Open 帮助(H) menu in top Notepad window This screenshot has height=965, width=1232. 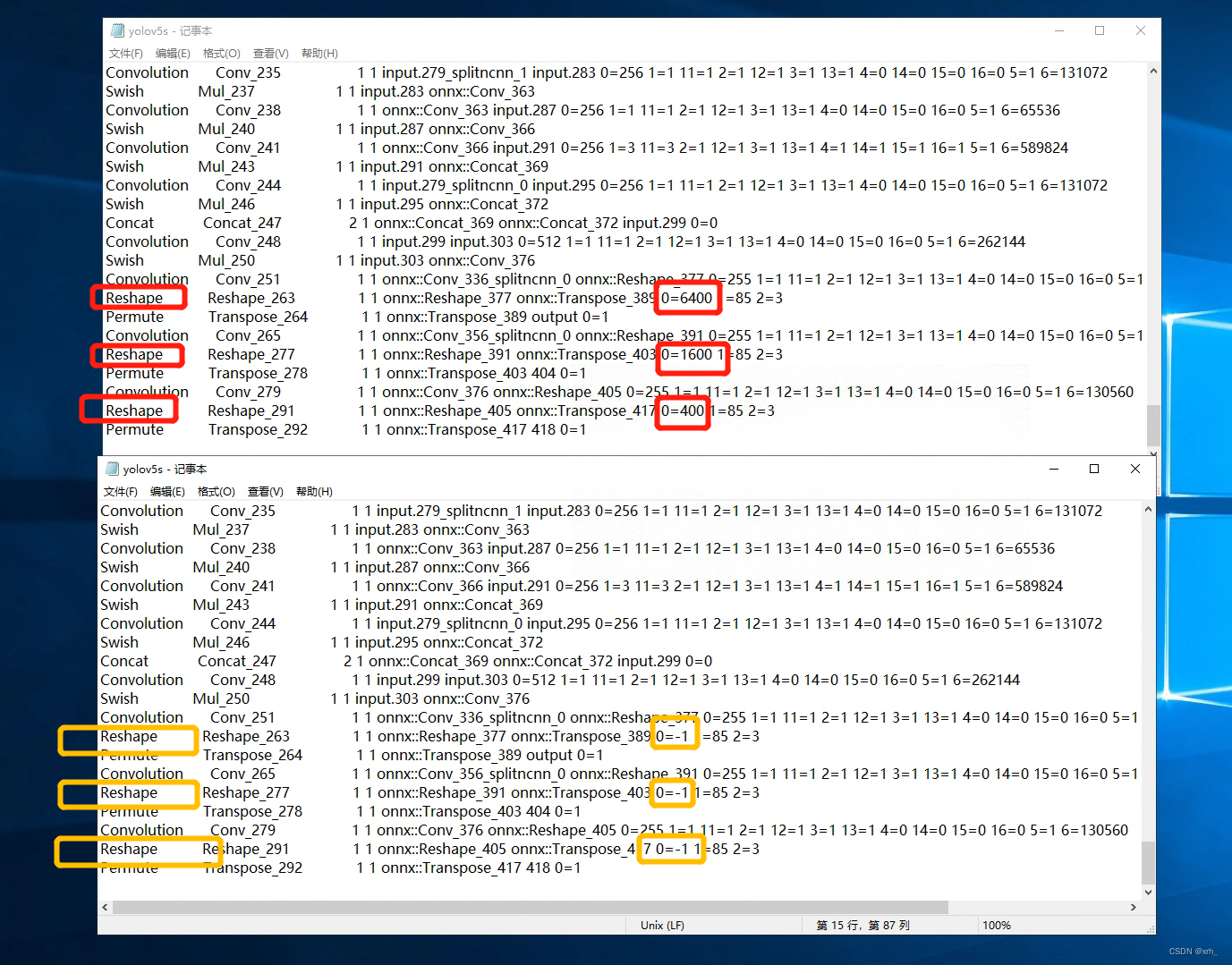(319, 54)
